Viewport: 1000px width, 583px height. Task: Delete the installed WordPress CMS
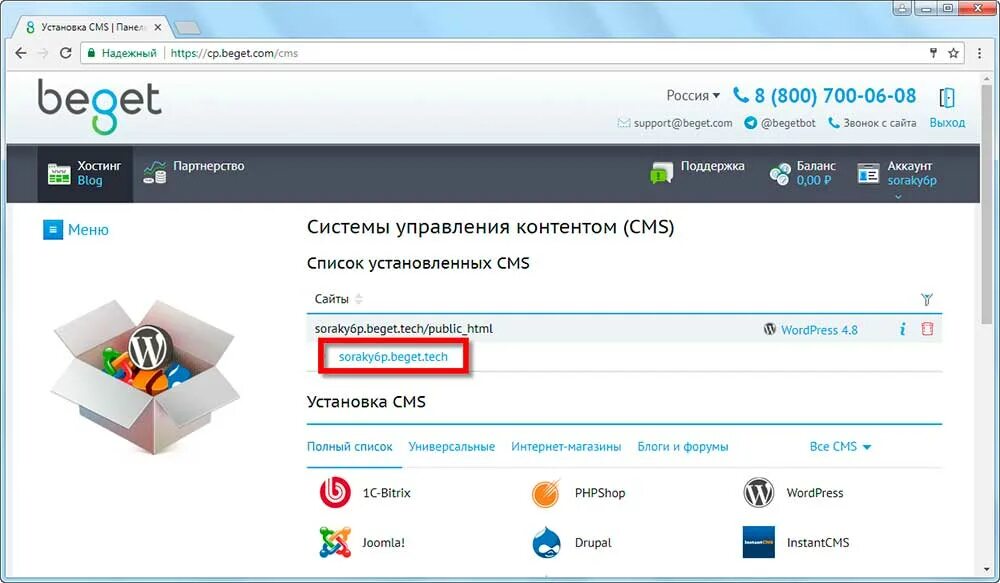[927, 329]
